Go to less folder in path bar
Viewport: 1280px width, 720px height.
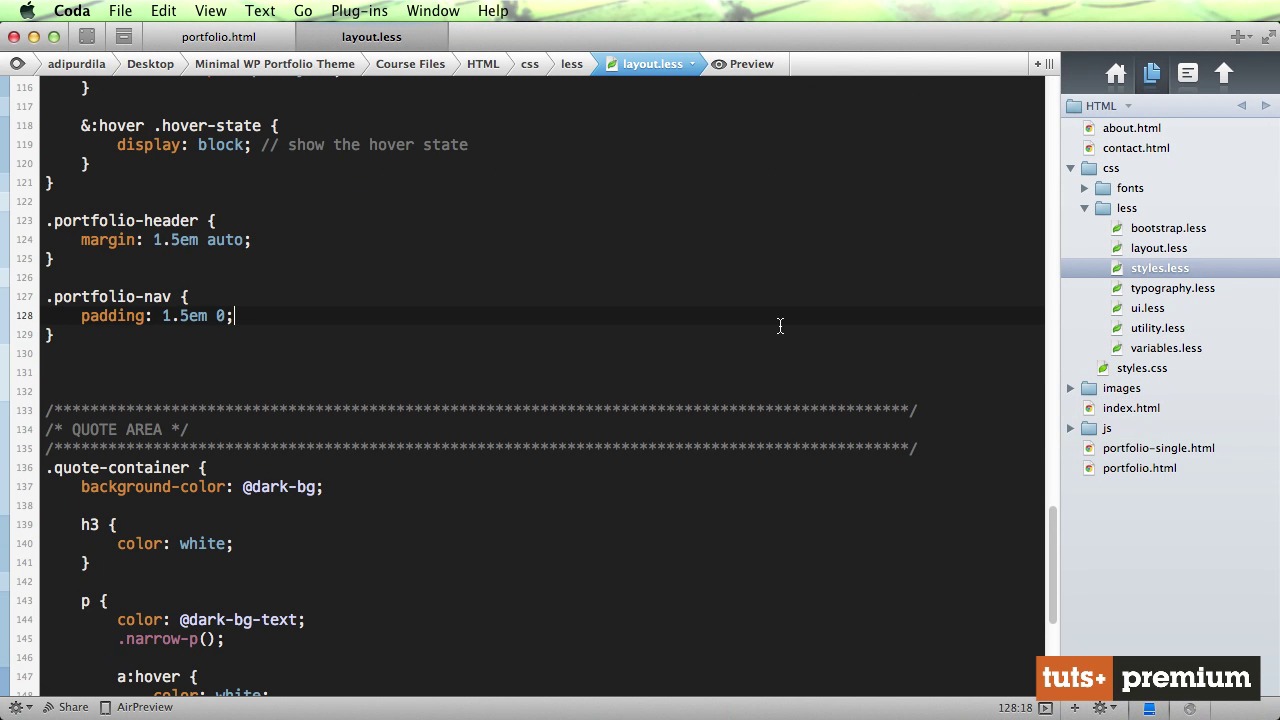[x=572, y=64]
